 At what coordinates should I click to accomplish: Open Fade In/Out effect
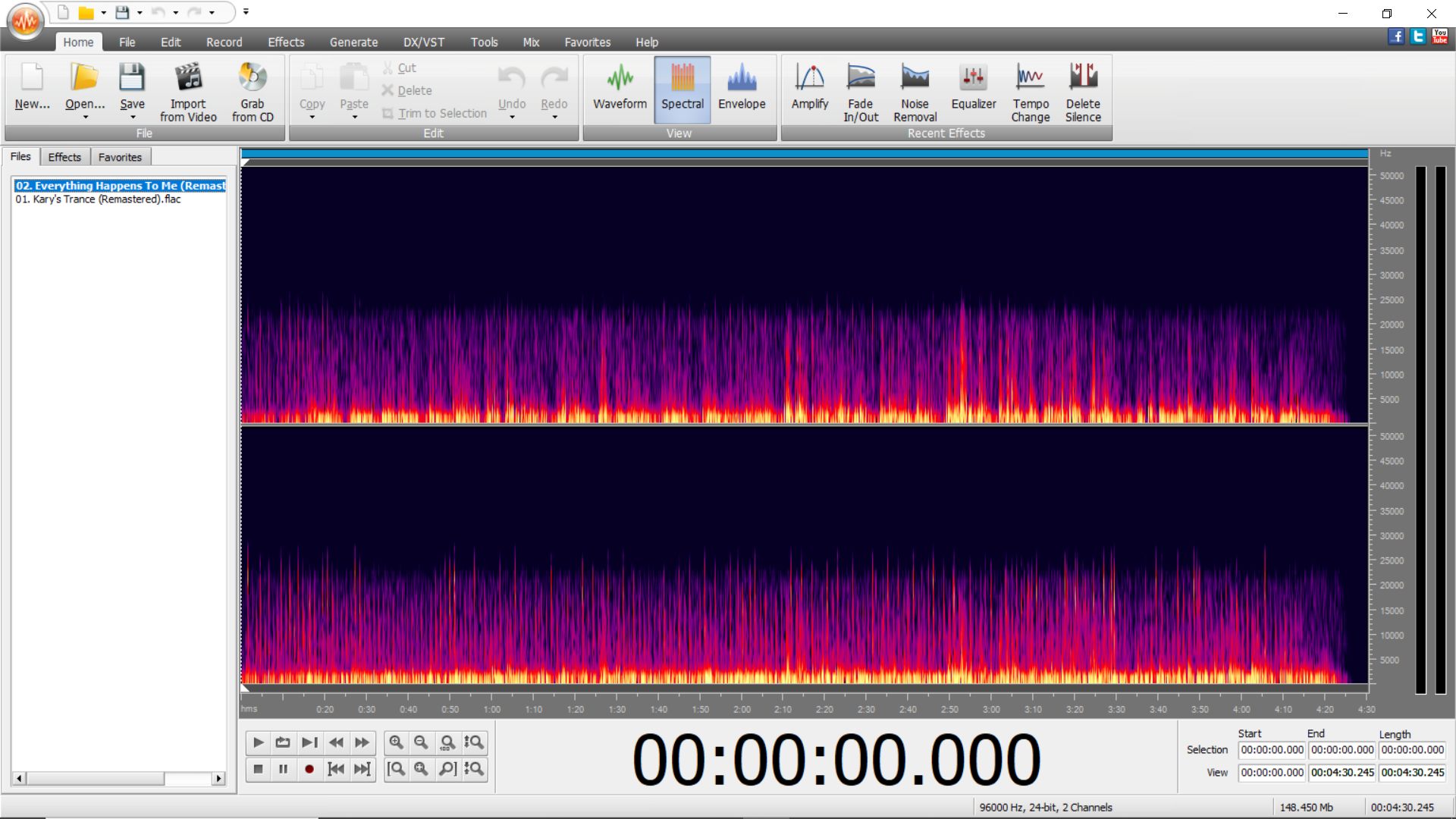(x=861, y=91)
